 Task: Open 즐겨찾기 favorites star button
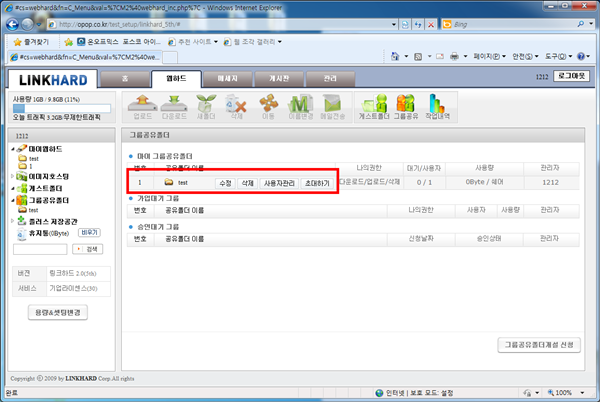31,42
